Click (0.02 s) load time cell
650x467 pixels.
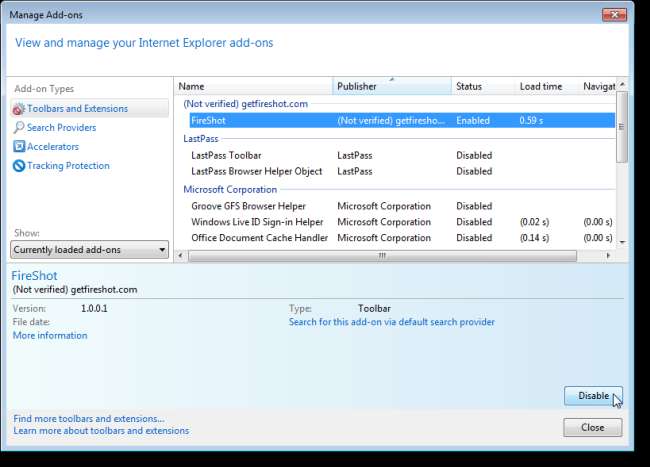(x=534, y=222)
